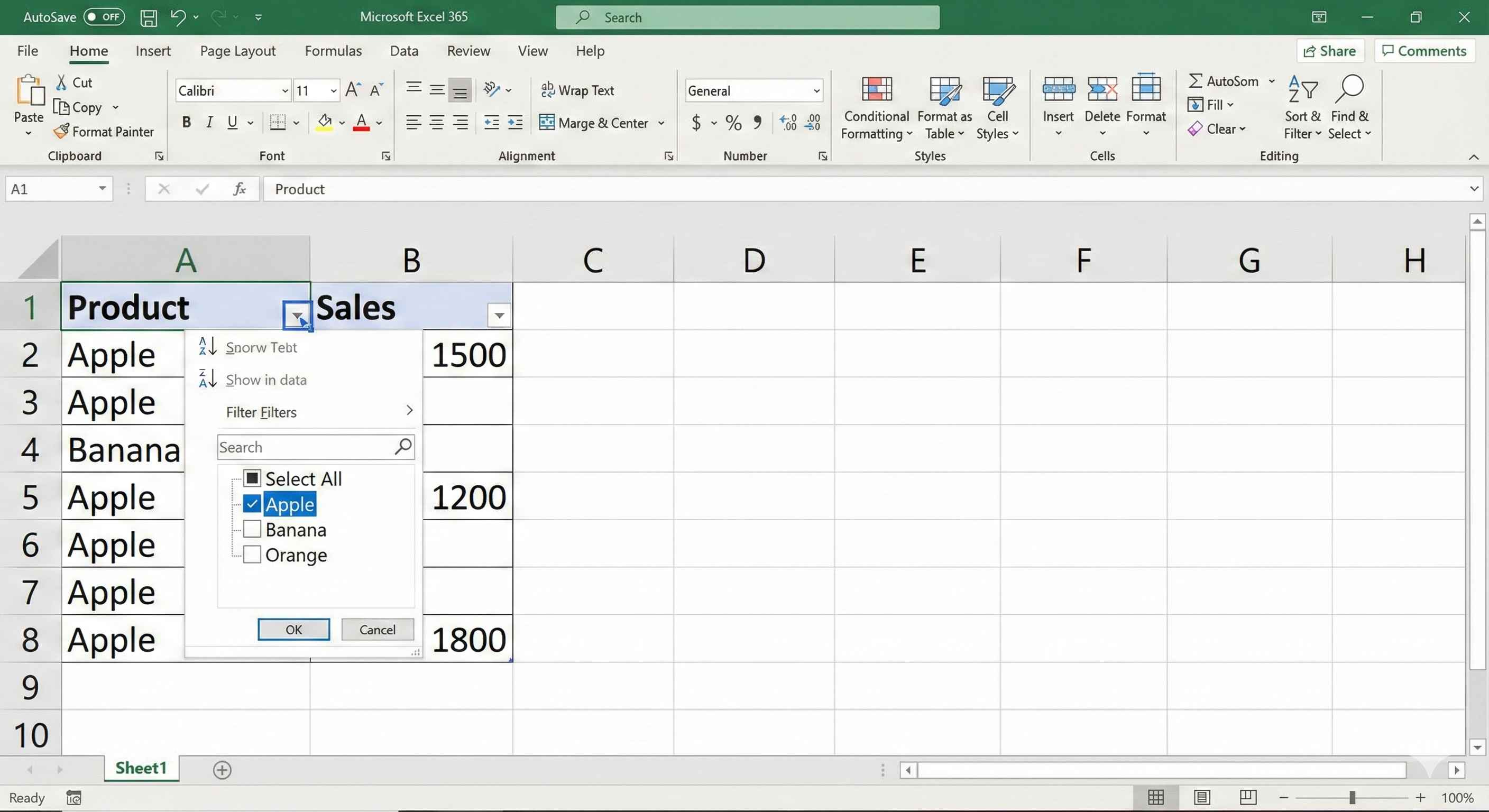Viewport: 1489px width, 812px height.
Task: Click the zoom slider handle
Action: tap(1352, 798)
